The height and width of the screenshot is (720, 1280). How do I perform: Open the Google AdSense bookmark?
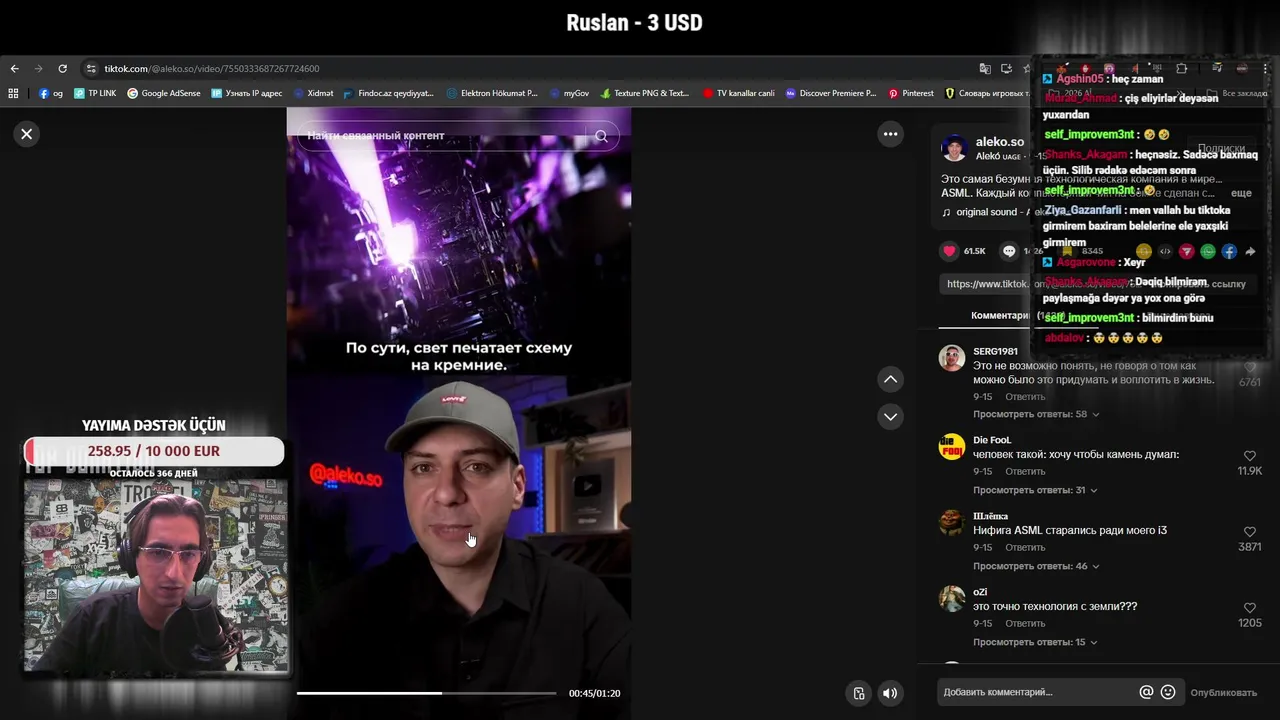pos(164,93)
